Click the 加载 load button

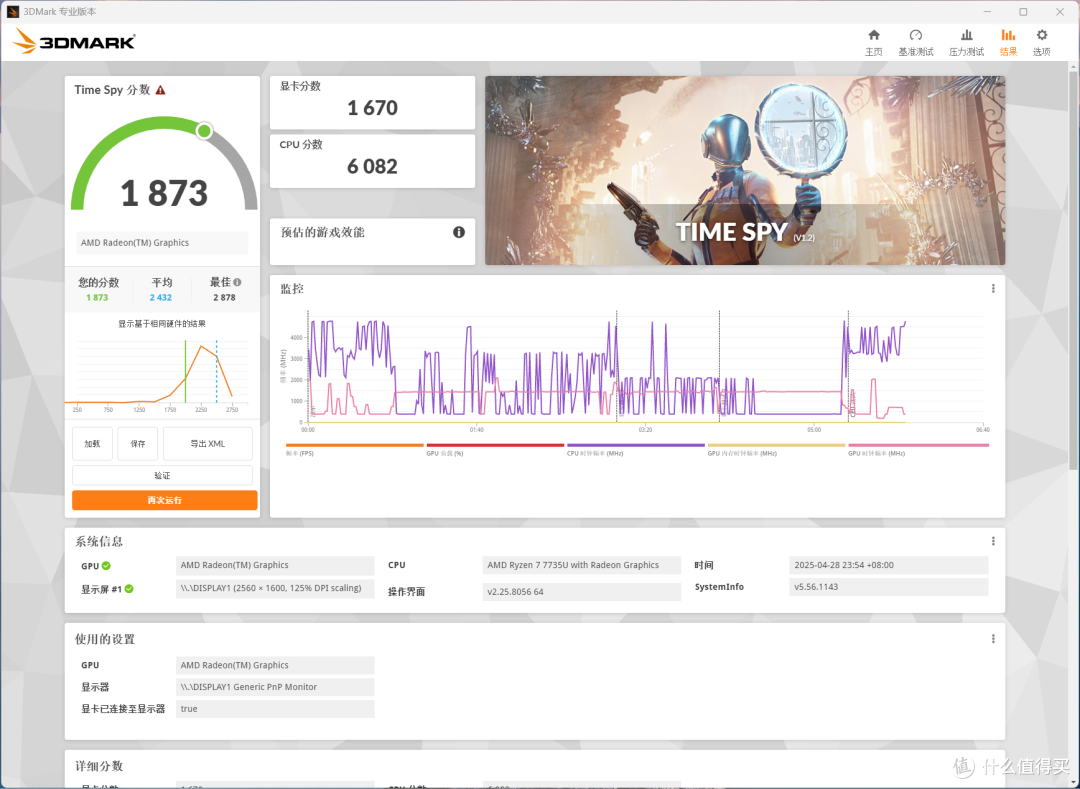(x=92, y=443)
